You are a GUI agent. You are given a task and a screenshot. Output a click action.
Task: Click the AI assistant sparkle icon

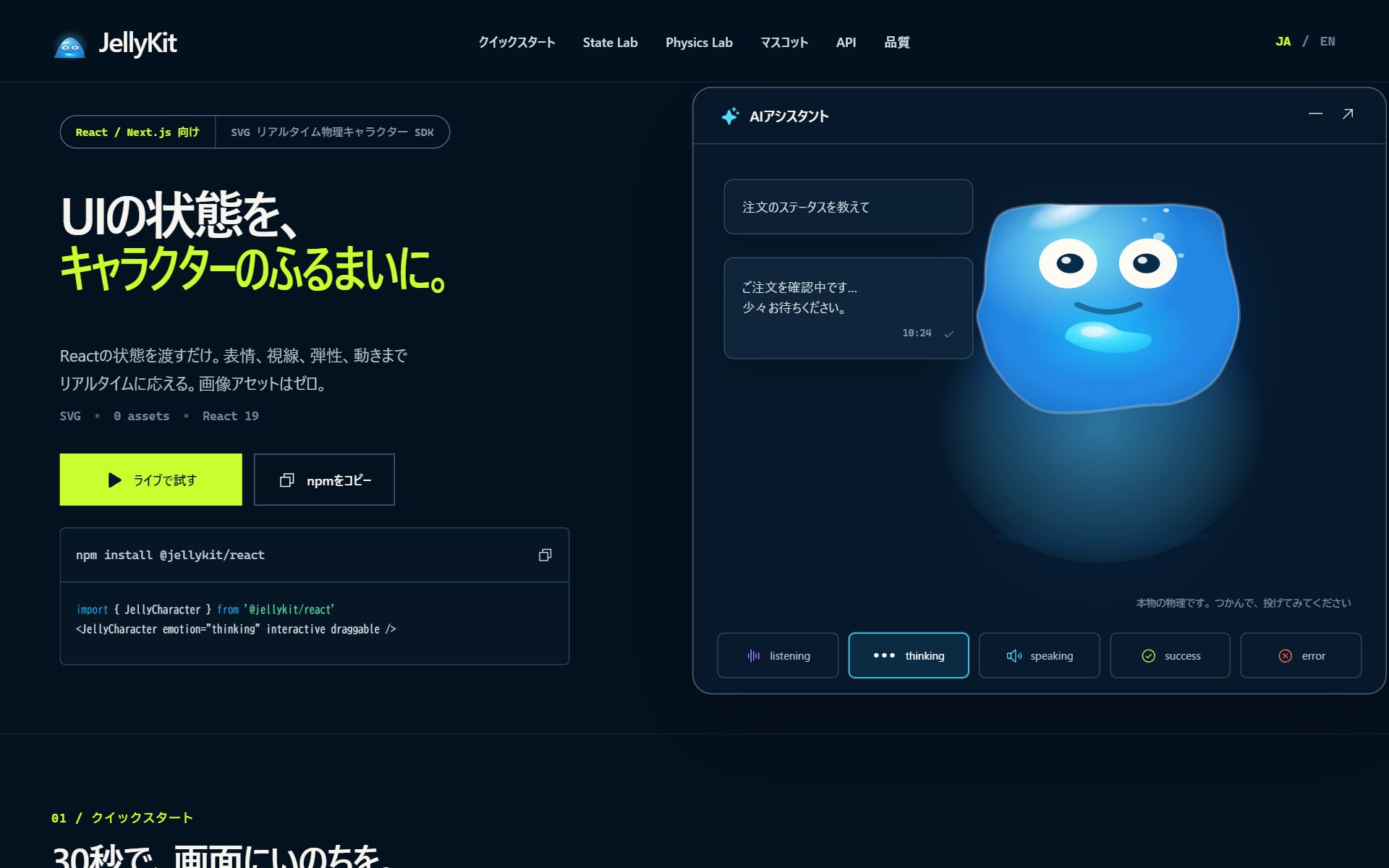point(731,116)
